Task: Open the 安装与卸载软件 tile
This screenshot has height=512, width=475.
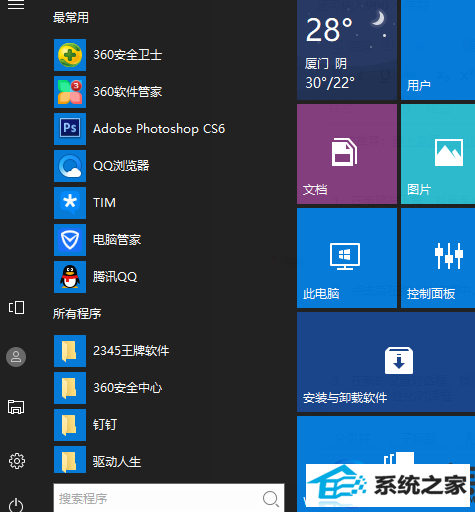Action: click(386, 362)
